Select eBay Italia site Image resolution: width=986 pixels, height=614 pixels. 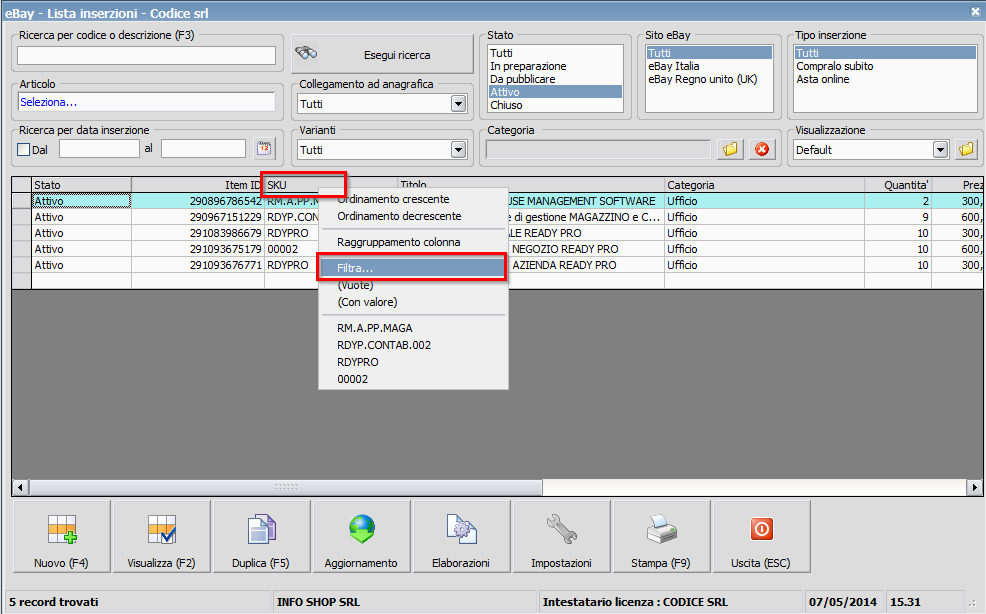pyautogui.click(x=709, y=66)
